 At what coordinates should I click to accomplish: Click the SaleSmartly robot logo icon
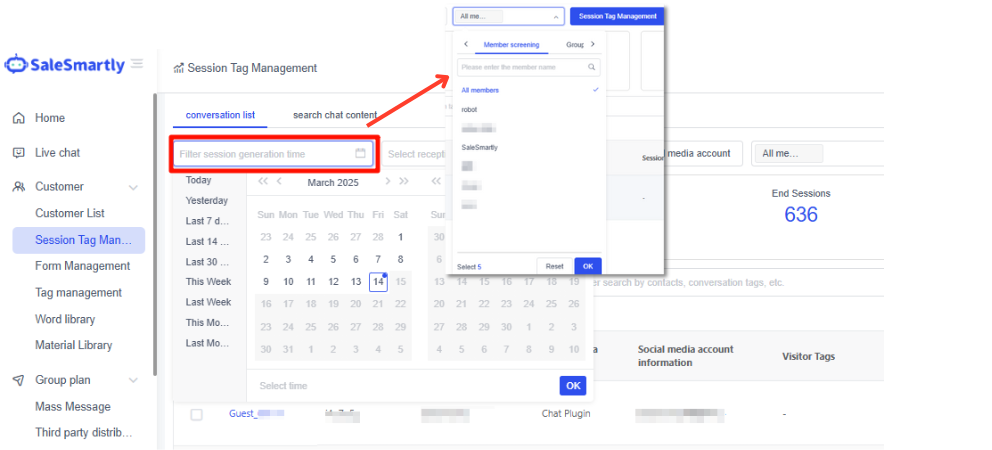coord(15,65)
